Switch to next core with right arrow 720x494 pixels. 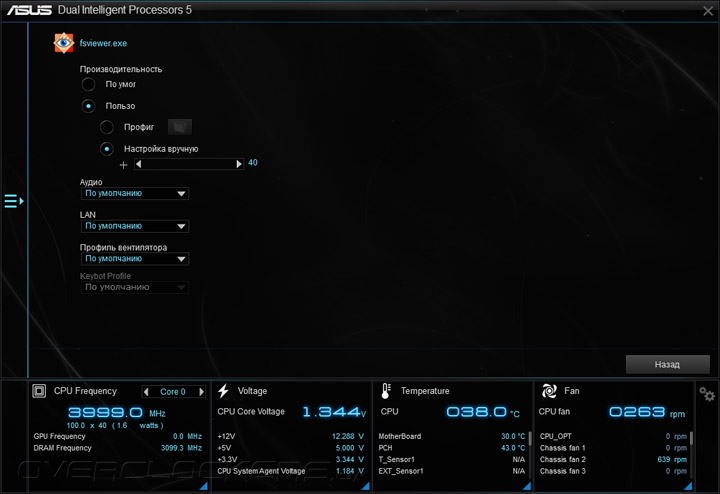click(201, 392)
